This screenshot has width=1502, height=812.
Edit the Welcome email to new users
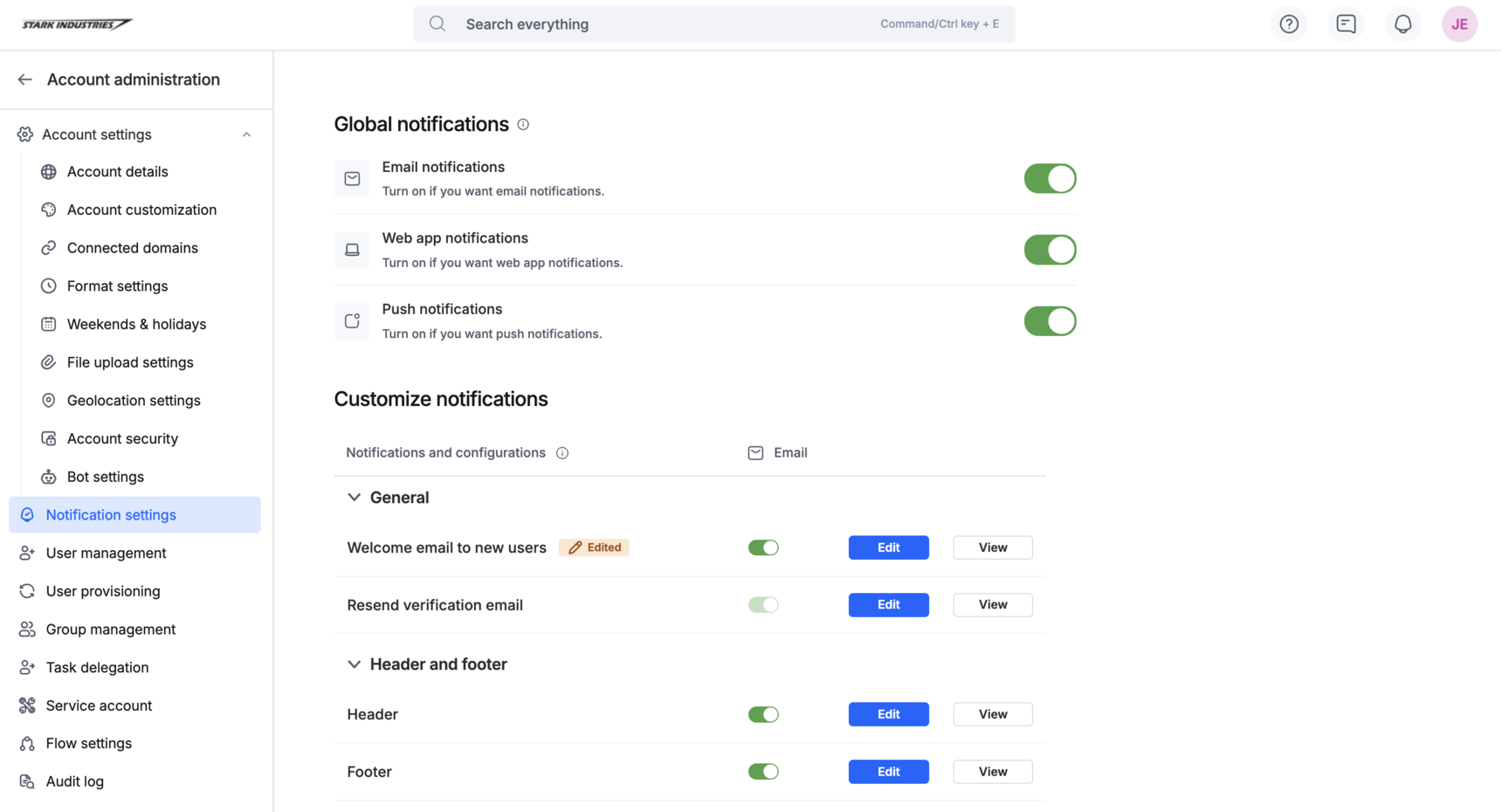[x=888, y=547]
